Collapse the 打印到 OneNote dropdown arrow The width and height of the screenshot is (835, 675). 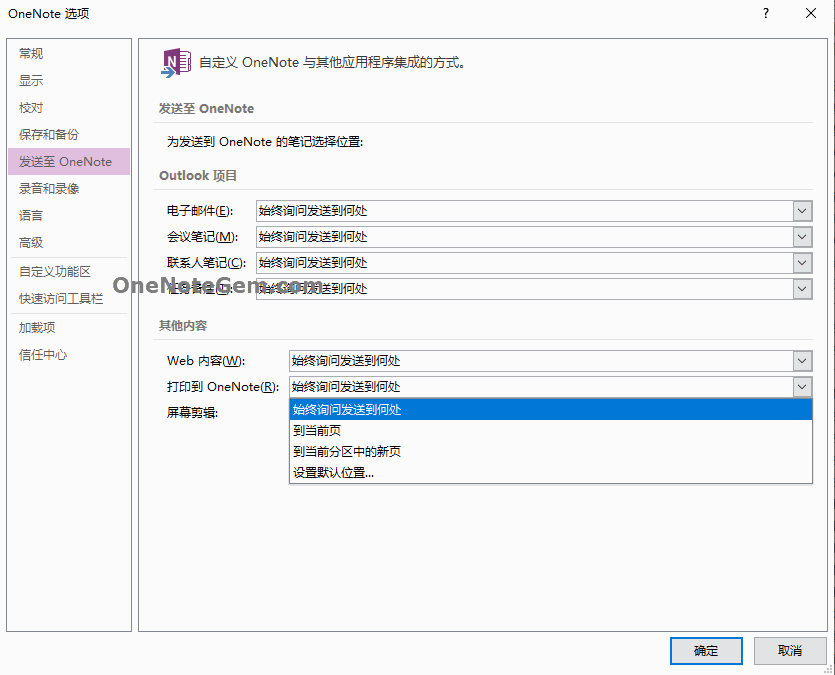click(802, 387)
